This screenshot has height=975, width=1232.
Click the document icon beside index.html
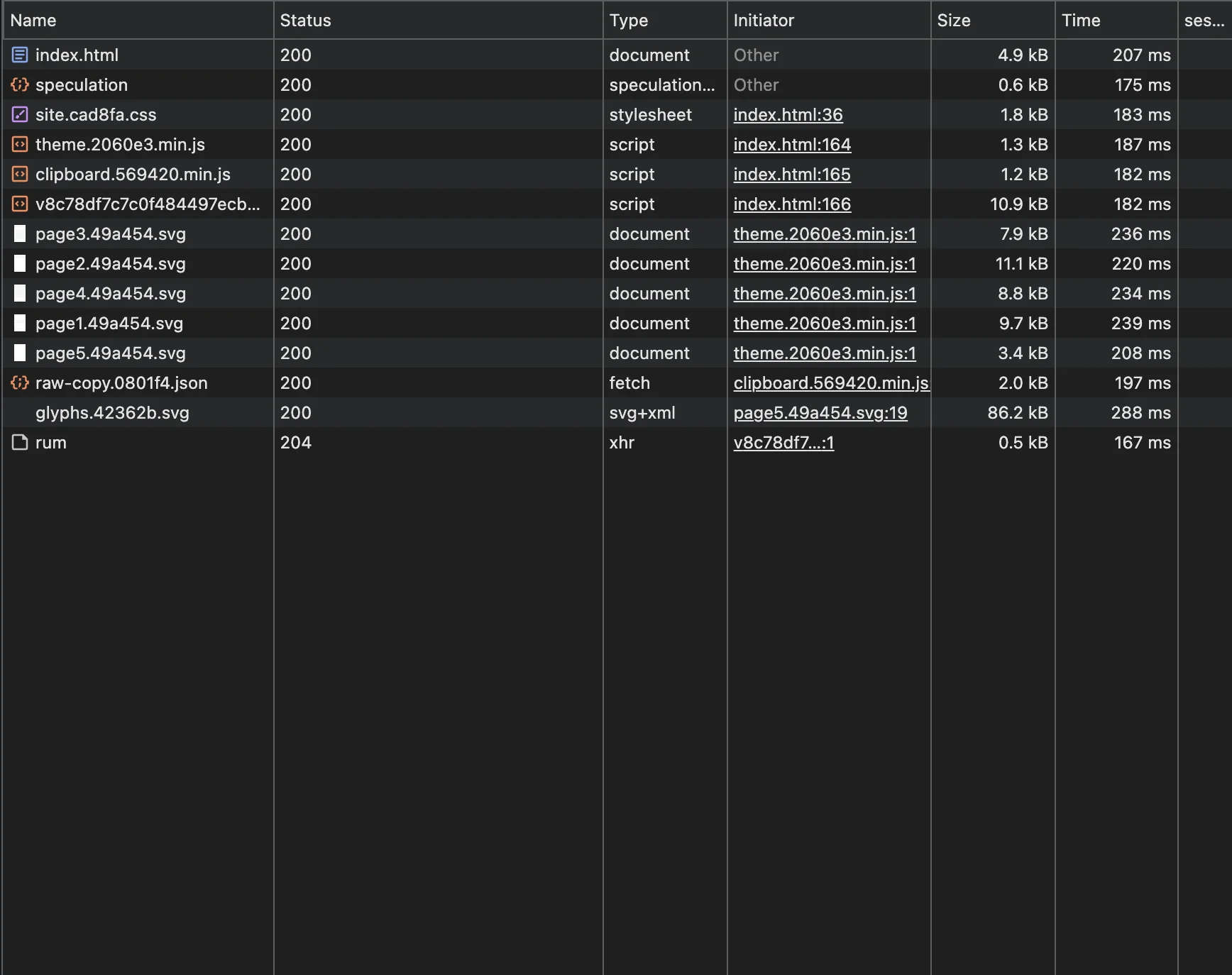(x=20, y=55)
